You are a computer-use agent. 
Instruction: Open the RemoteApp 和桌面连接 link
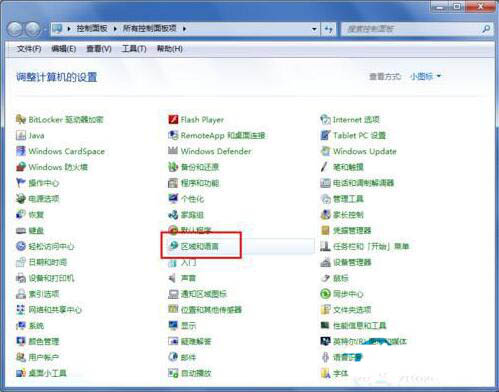pyautogui.click(x=223, y=135)
